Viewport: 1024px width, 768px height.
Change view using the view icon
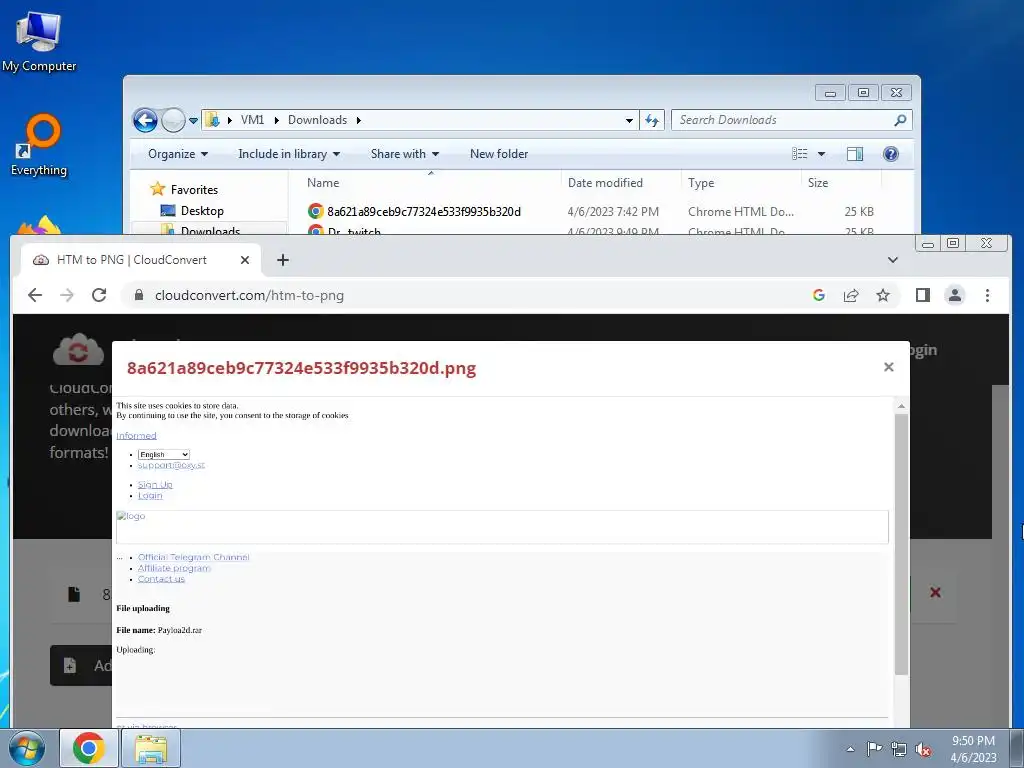pos(800,154)
